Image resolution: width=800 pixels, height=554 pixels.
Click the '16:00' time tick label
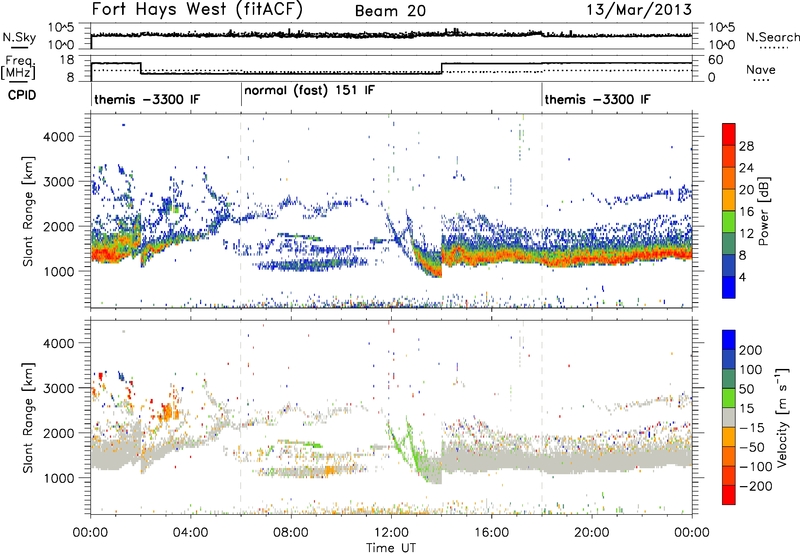(x=491, y=533)
